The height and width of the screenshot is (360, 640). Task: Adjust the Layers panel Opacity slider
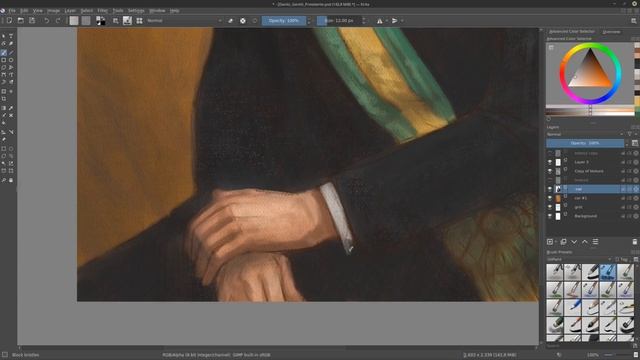585,143
